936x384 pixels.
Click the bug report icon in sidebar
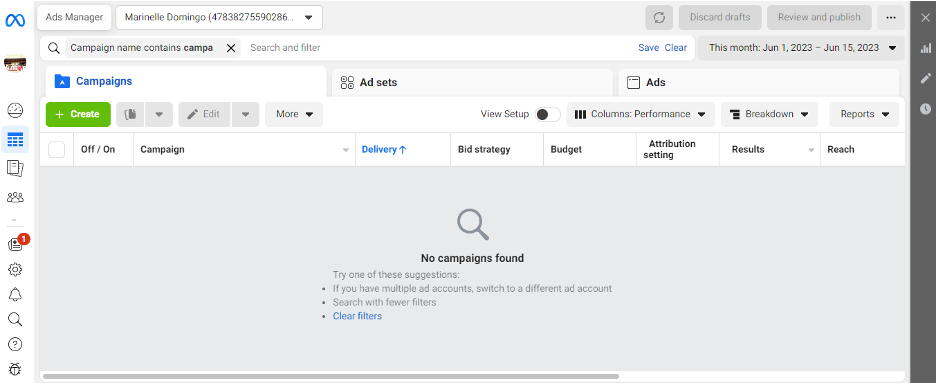point(15,369)
